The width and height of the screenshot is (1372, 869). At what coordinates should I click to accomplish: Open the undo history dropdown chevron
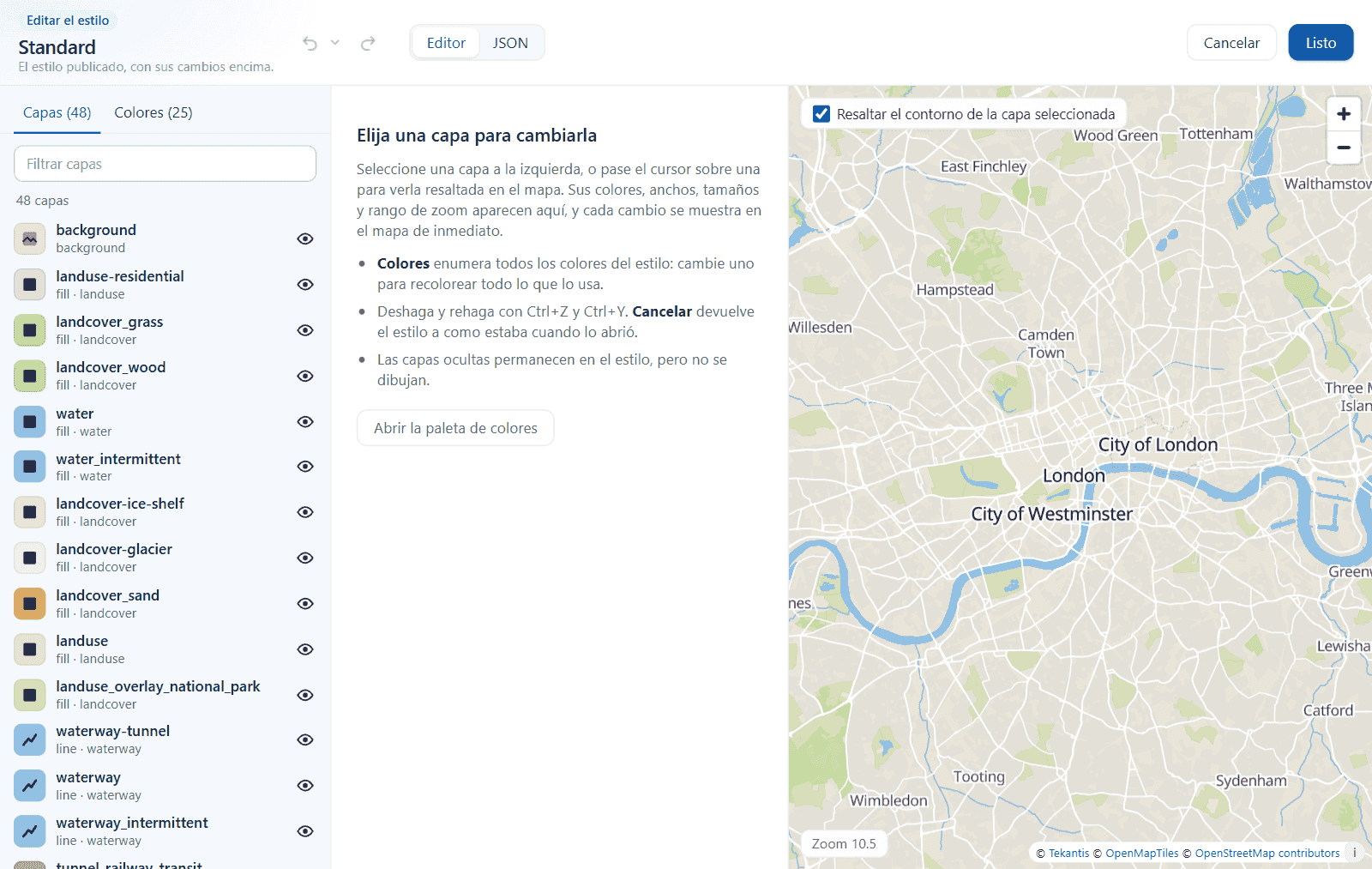click(x=335, y=43)
